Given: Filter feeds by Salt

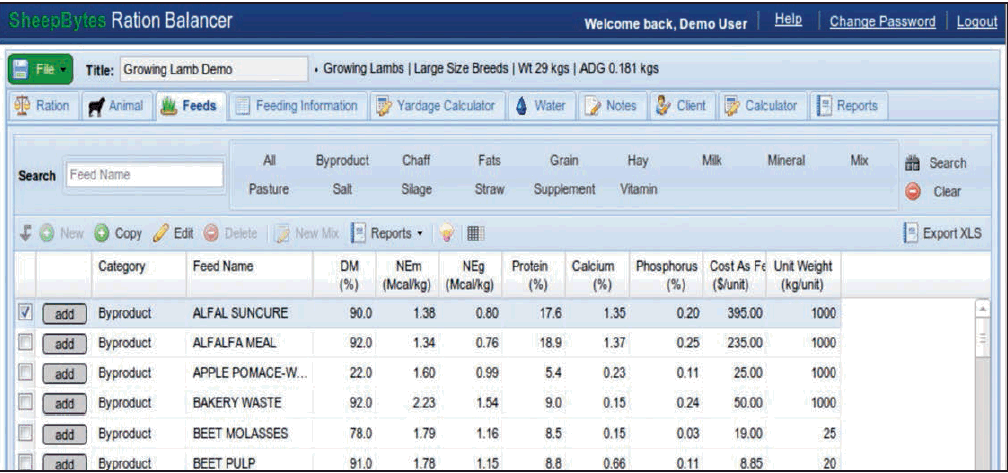Looking at the screenshot, I should tap(342, 190).
